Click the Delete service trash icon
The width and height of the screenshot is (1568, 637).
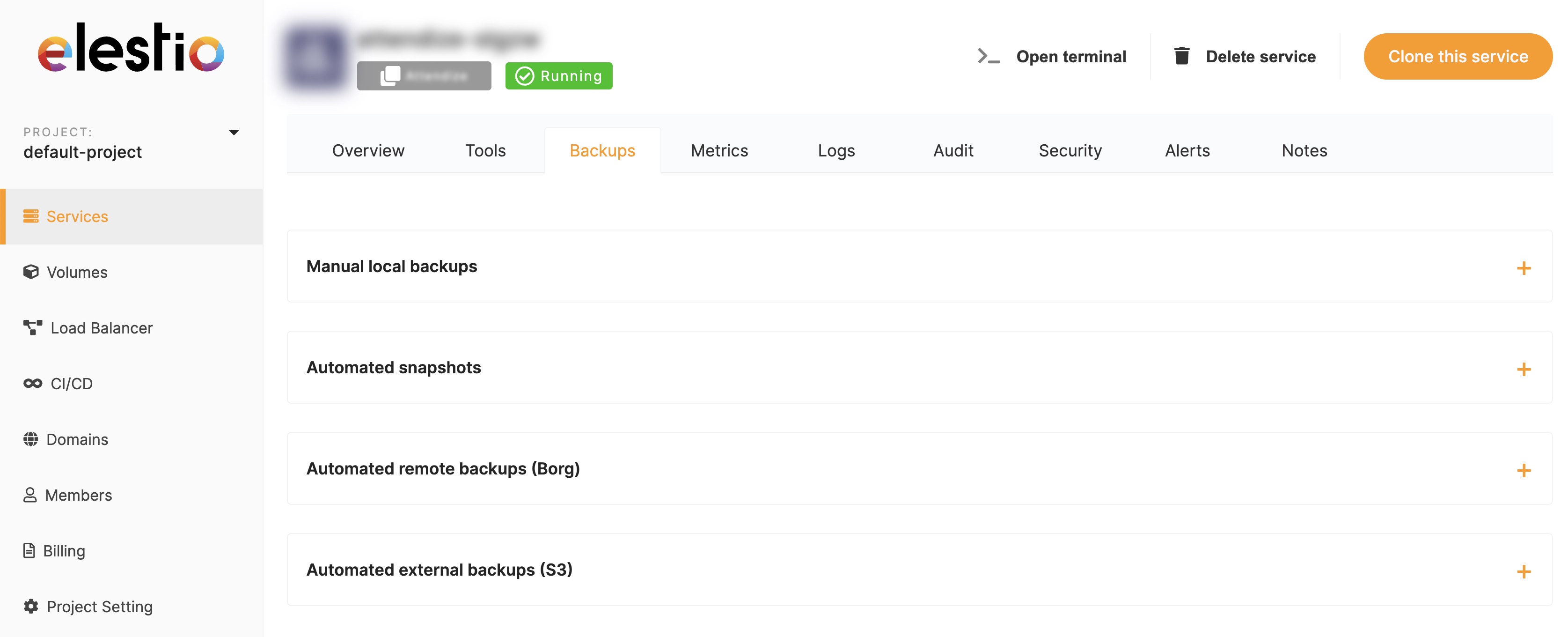1182,55
